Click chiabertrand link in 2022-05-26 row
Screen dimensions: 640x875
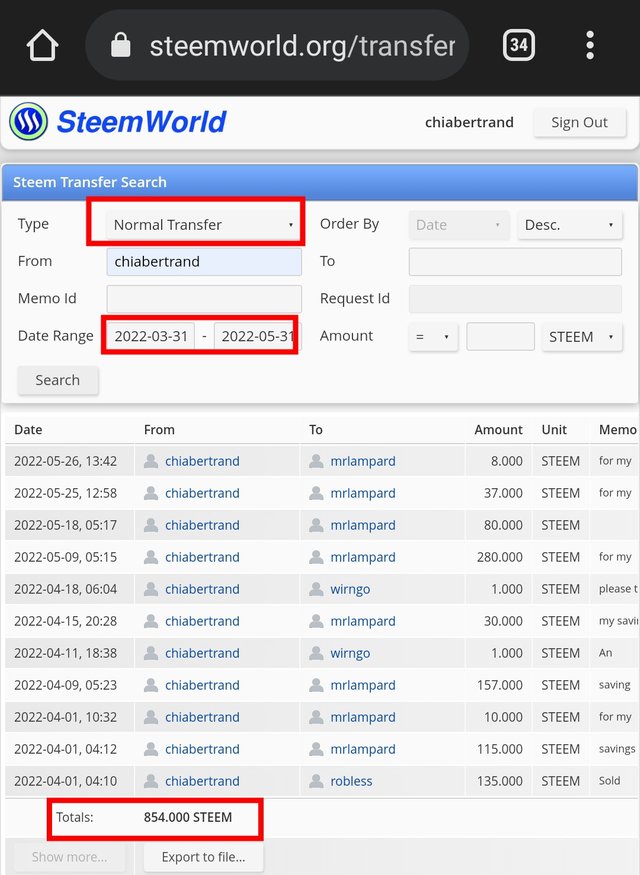[202, 461]
